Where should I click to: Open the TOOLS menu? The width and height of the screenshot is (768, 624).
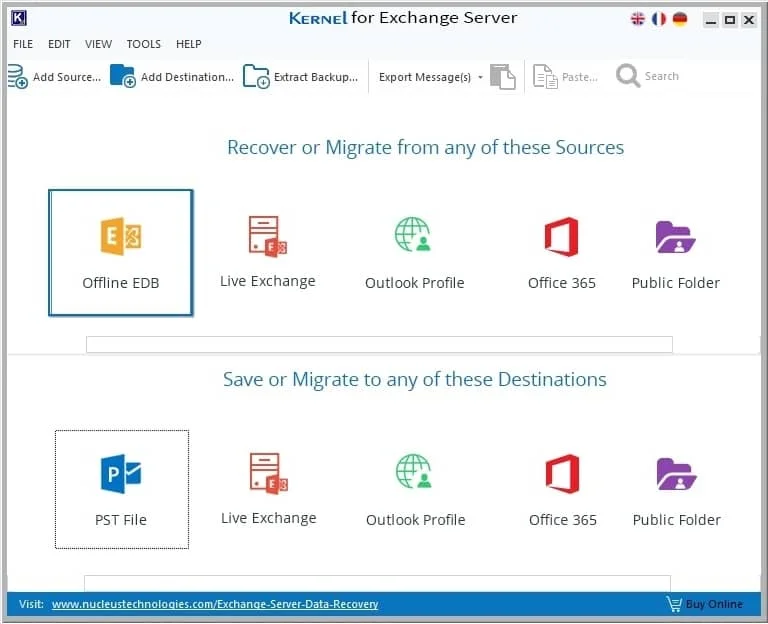tap(144, 44)
